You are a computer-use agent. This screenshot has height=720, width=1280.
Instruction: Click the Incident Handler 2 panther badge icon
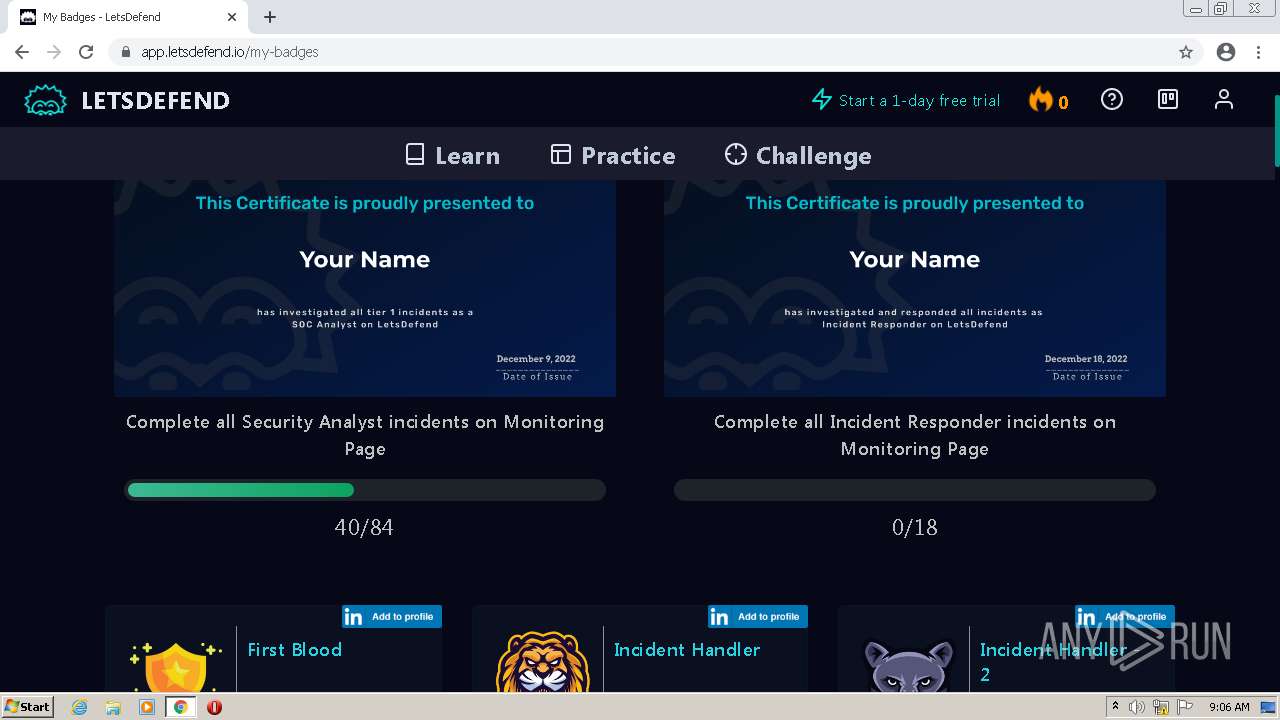tap(908, 666)
